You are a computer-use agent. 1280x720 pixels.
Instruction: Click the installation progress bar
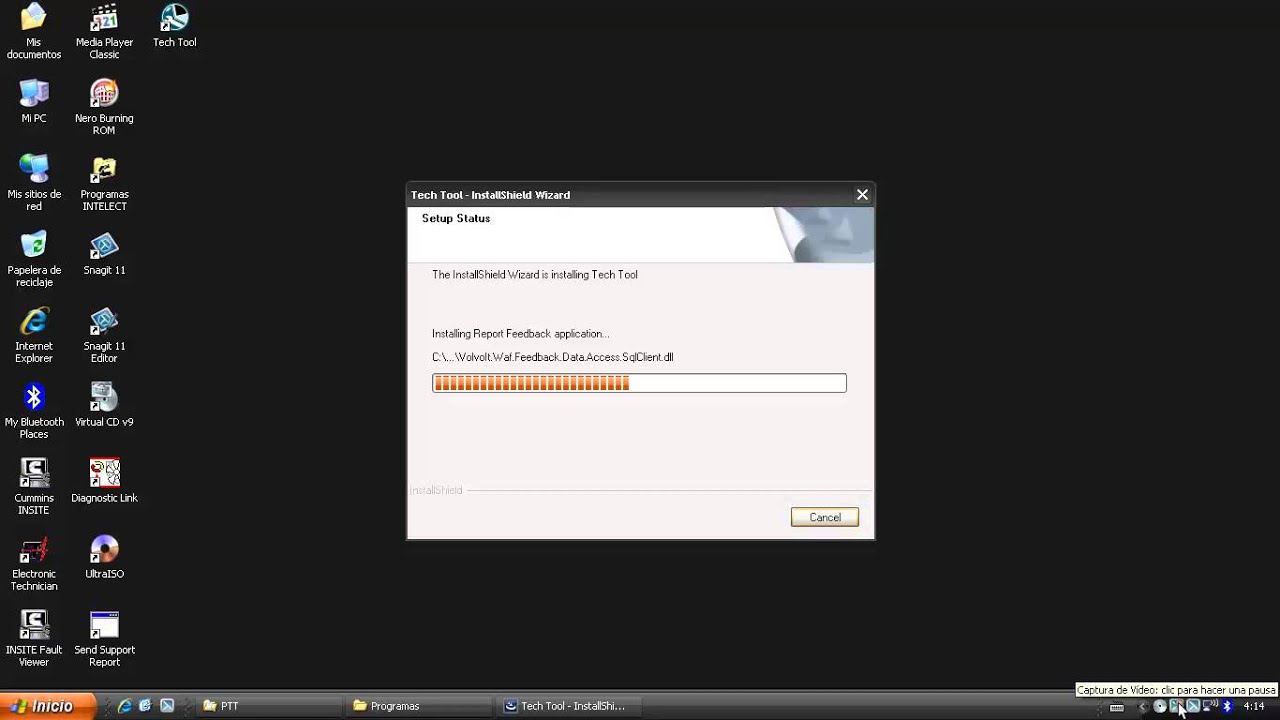(x=639, y=383)
